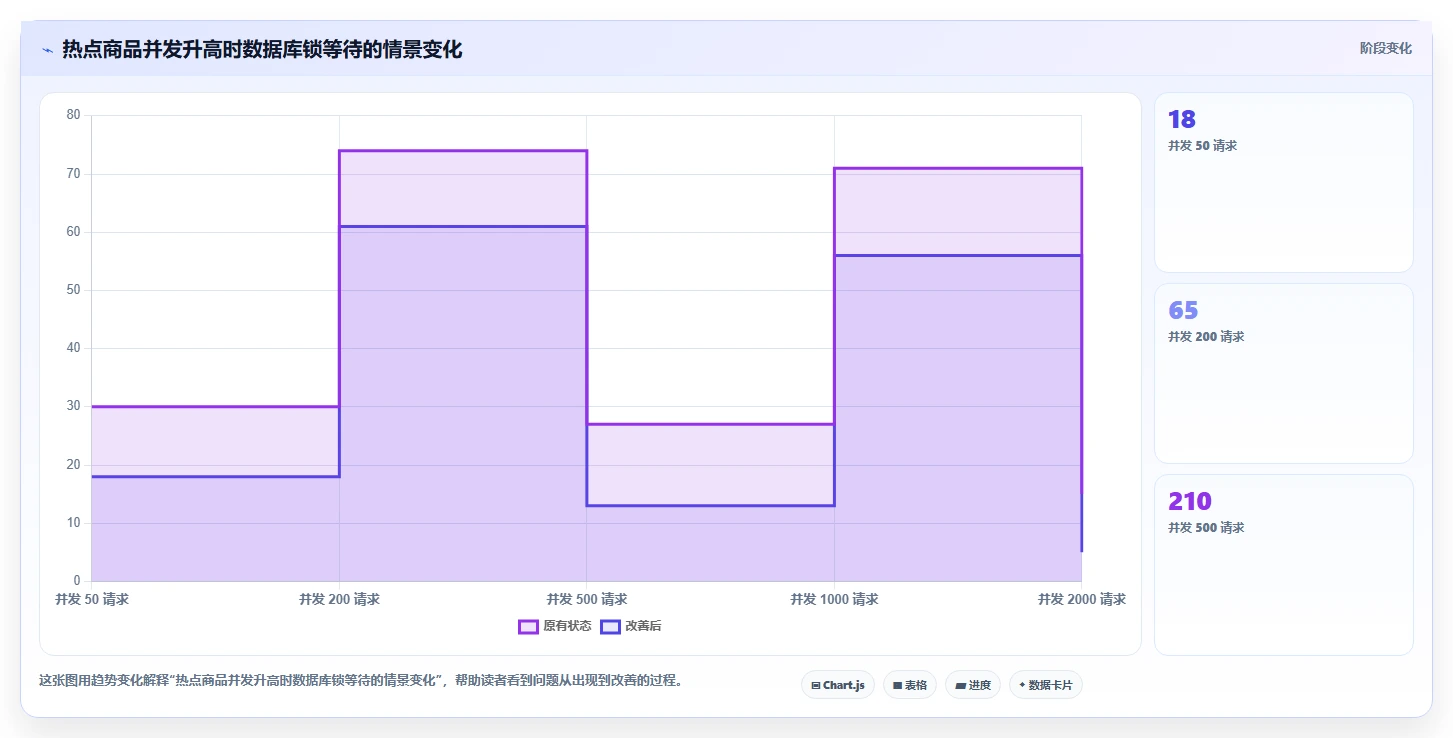Click the x-axis label 并发 50 请求
The height and width of the screenshot is (738, 1453).
pyautogui.click(x=92, y=599)
